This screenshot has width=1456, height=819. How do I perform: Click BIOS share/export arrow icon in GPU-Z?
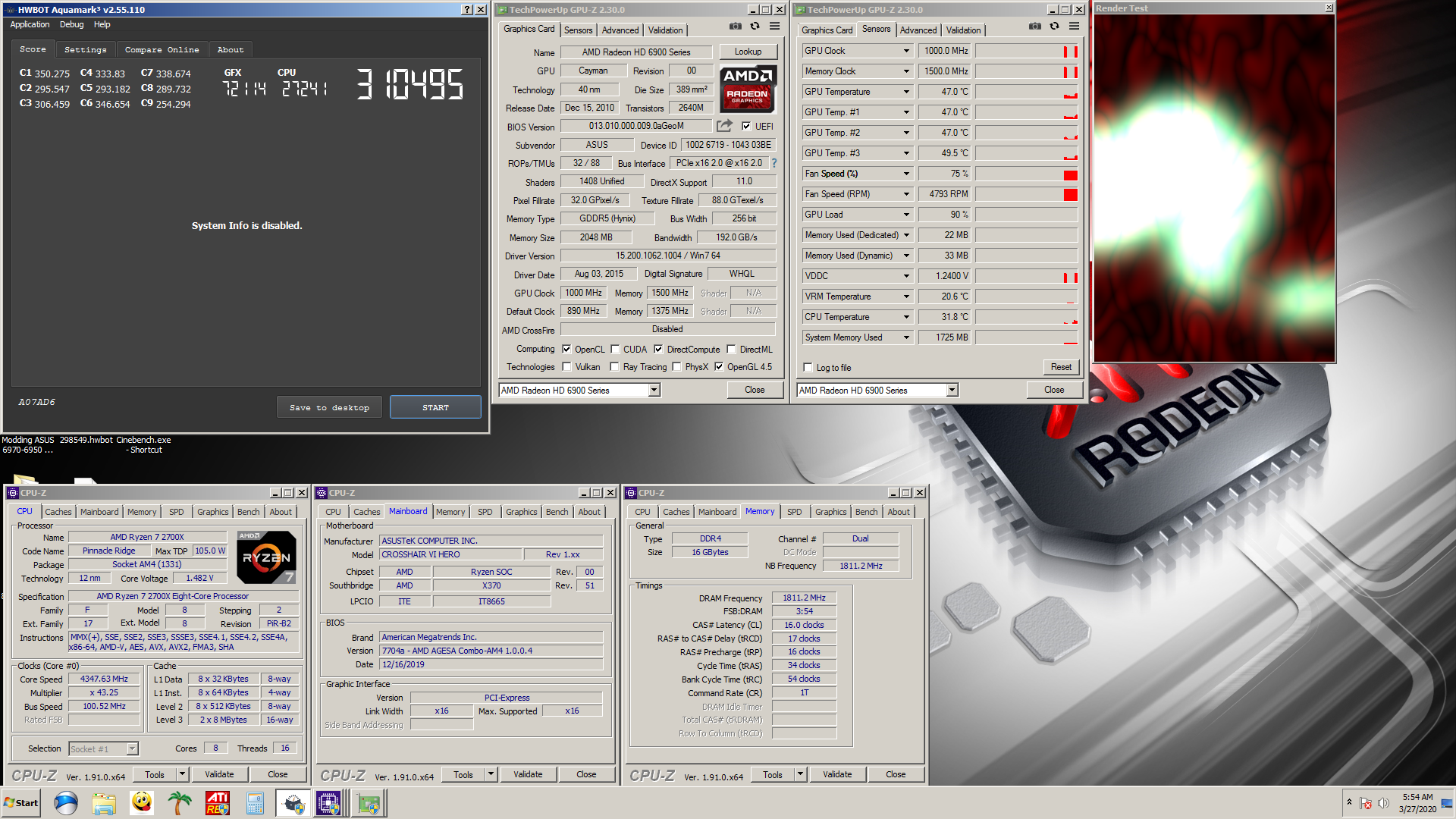(725, 126)
